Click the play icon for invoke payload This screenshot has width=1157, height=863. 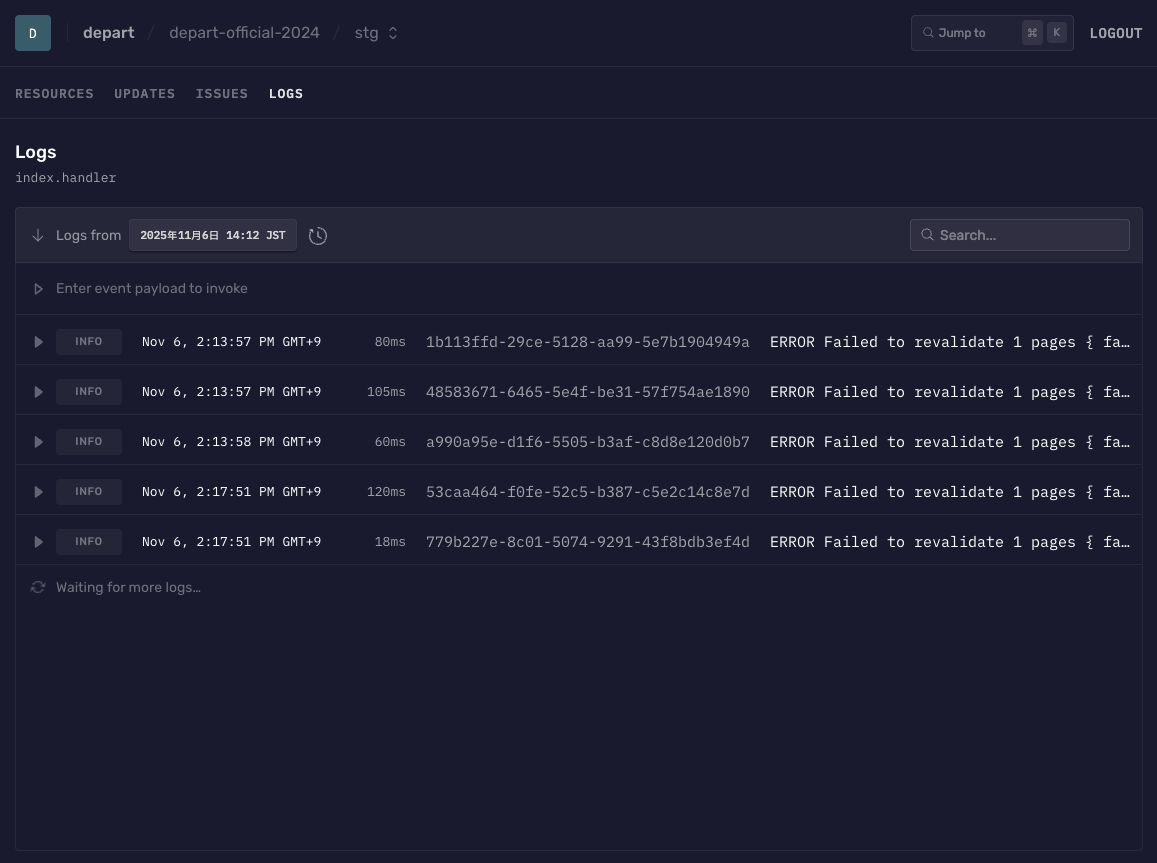click(38, 289)
